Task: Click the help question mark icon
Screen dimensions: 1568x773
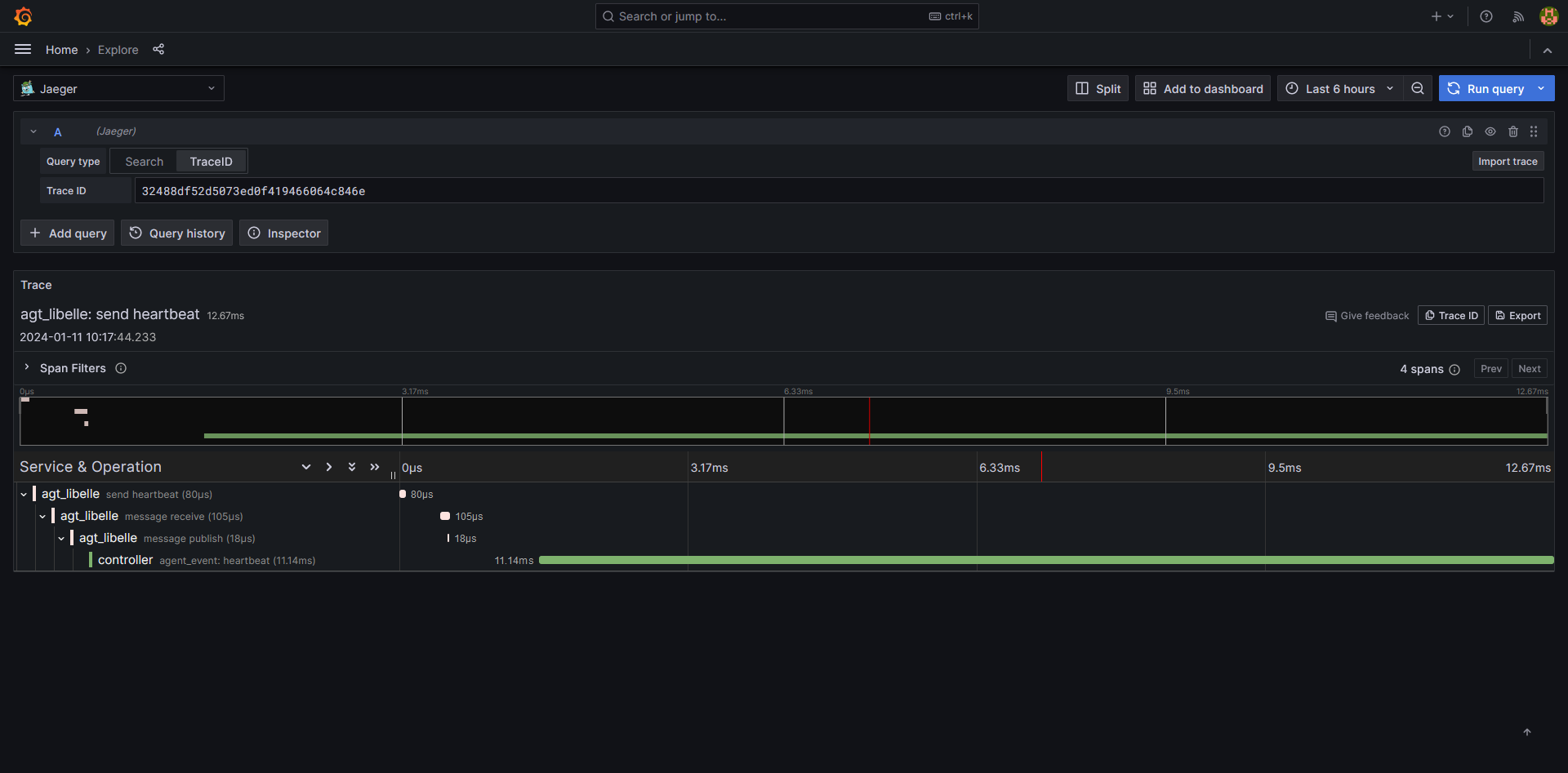Action: tap(1486, 16)
